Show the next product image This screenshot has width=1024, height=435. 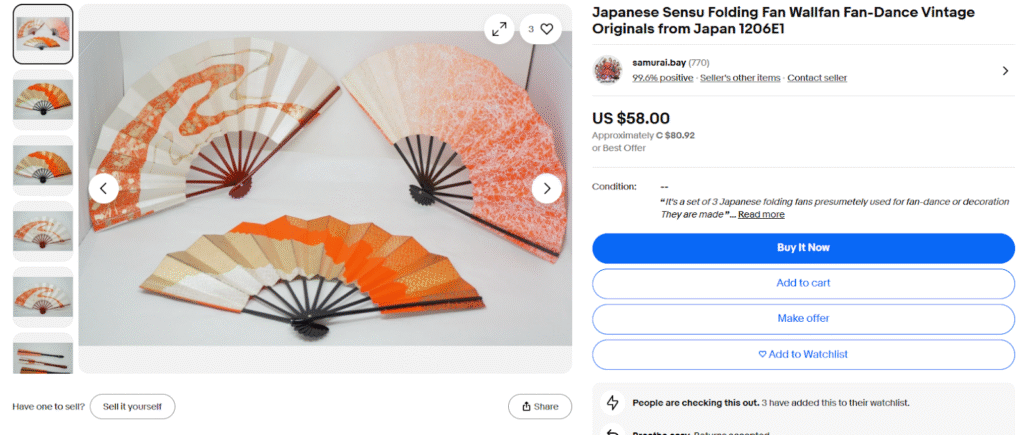coord(546,187)
